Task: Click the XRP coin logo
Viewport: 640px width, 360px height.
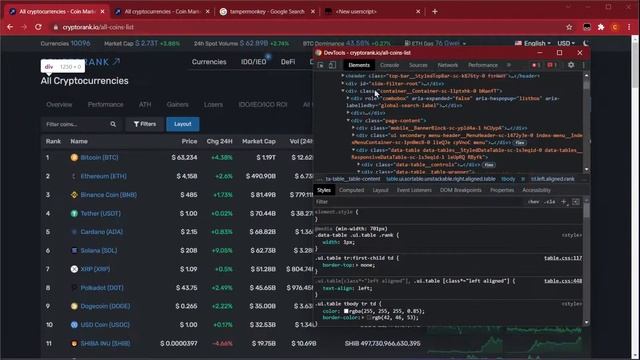Action: 74,269
